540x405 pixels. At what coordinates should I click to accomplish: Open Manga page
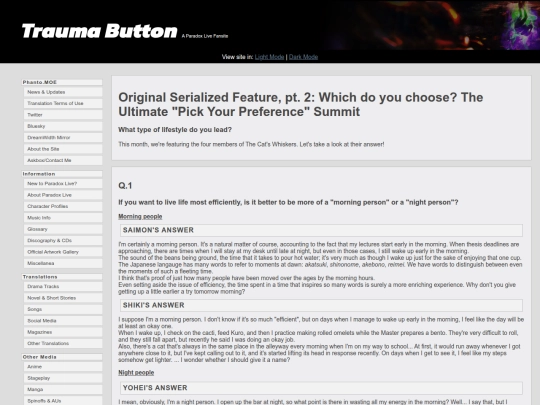click(x=63, y=390)
